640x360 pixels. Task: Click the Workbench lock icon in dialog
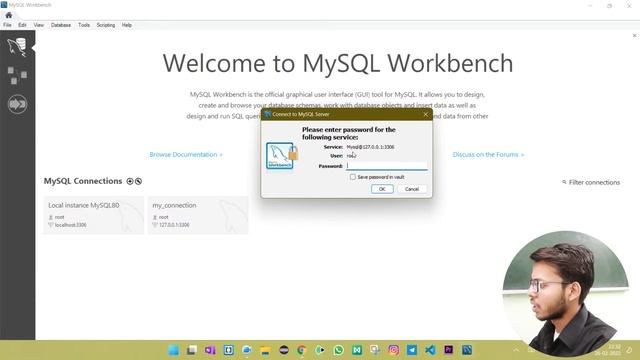click(282, 156)
